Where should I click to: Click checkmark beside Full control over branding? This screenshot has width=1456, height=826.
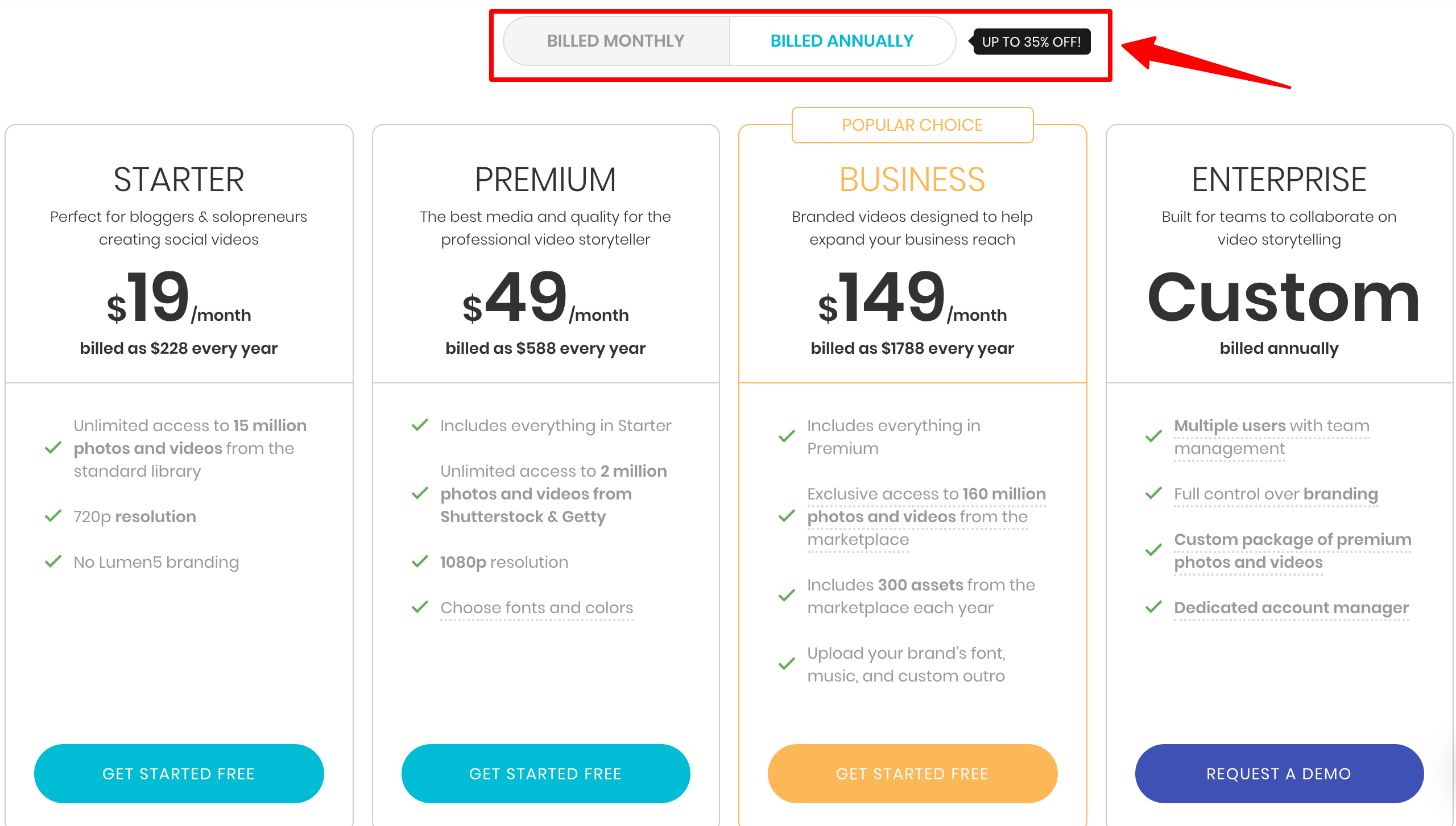[x=1153, y=494]
